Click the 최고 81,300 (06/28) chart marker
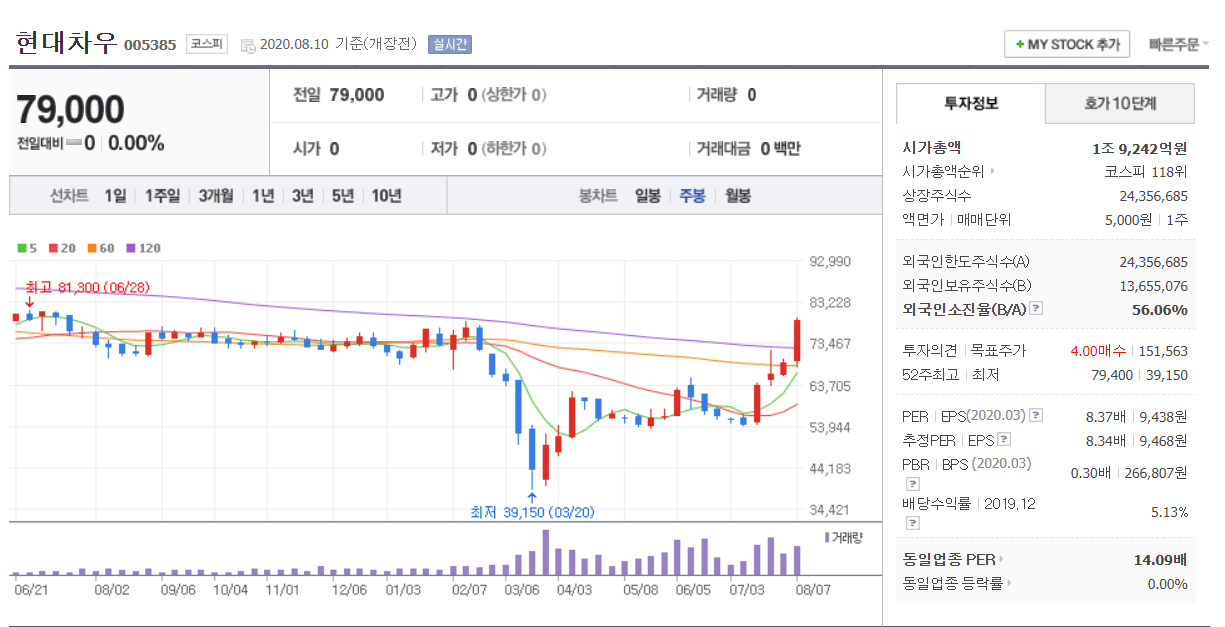 click(x=87, y=287)
